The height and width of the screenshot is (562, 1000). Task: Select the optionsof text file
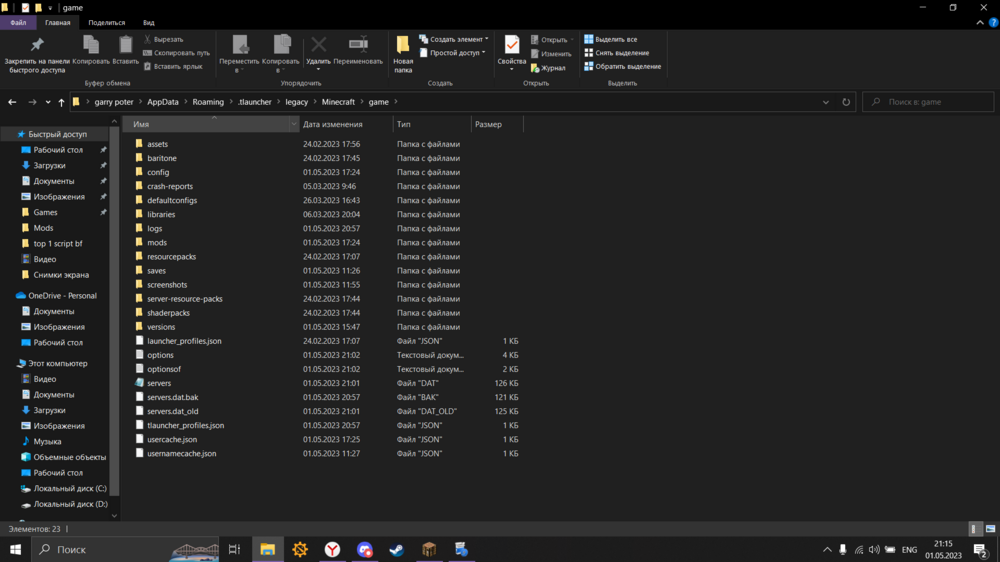pyautogui.click(x=164, y=369)
